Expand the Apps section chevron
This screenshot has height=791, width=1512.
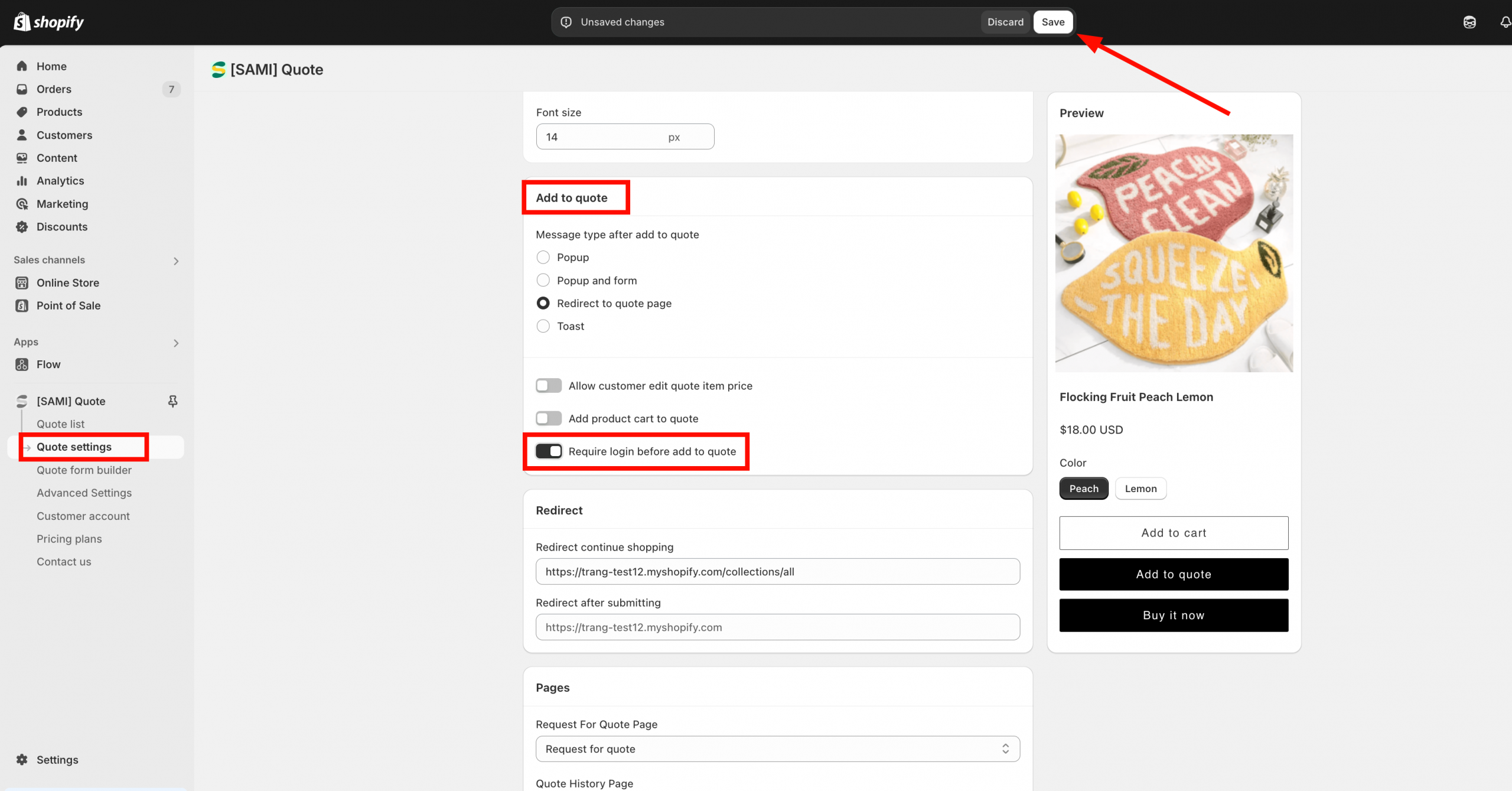(176, 343)
